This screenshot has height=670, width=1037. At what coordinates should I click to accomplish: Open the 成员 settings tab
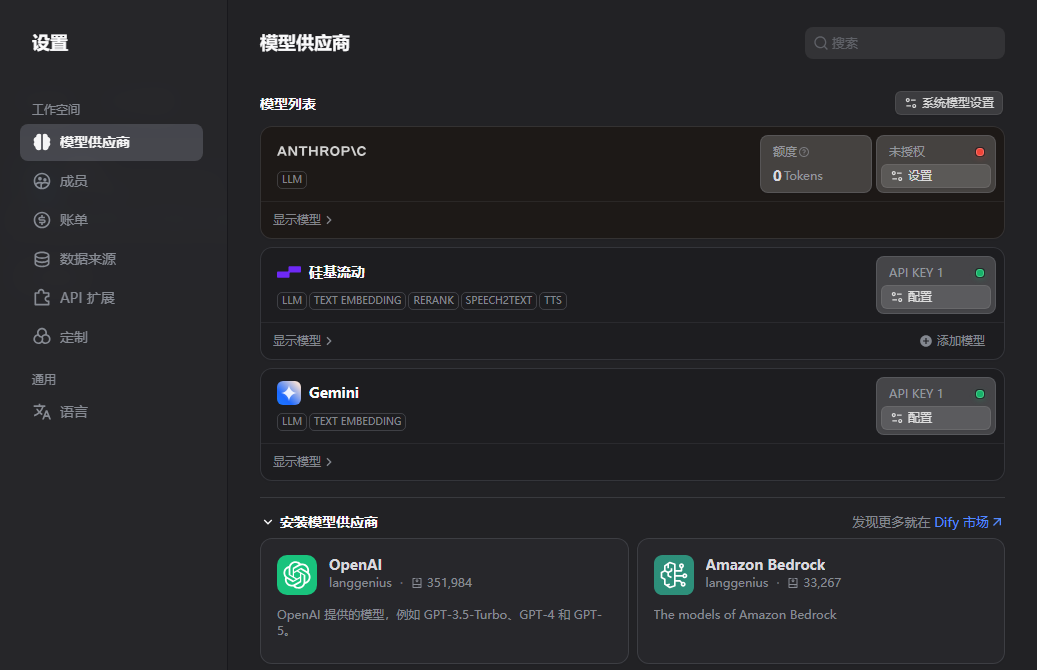click(x=73, y=181)
